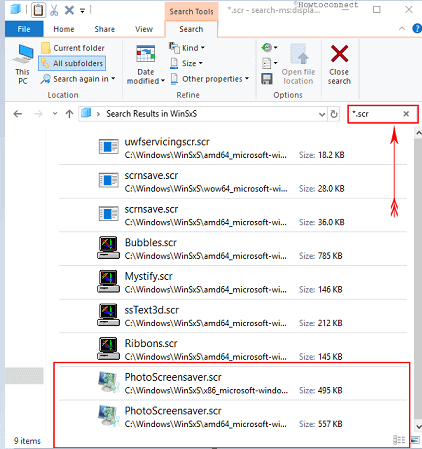This screenshot has height=449, width=422.
Task: Select the Current folder search scope
Action: tap(73, 48)
